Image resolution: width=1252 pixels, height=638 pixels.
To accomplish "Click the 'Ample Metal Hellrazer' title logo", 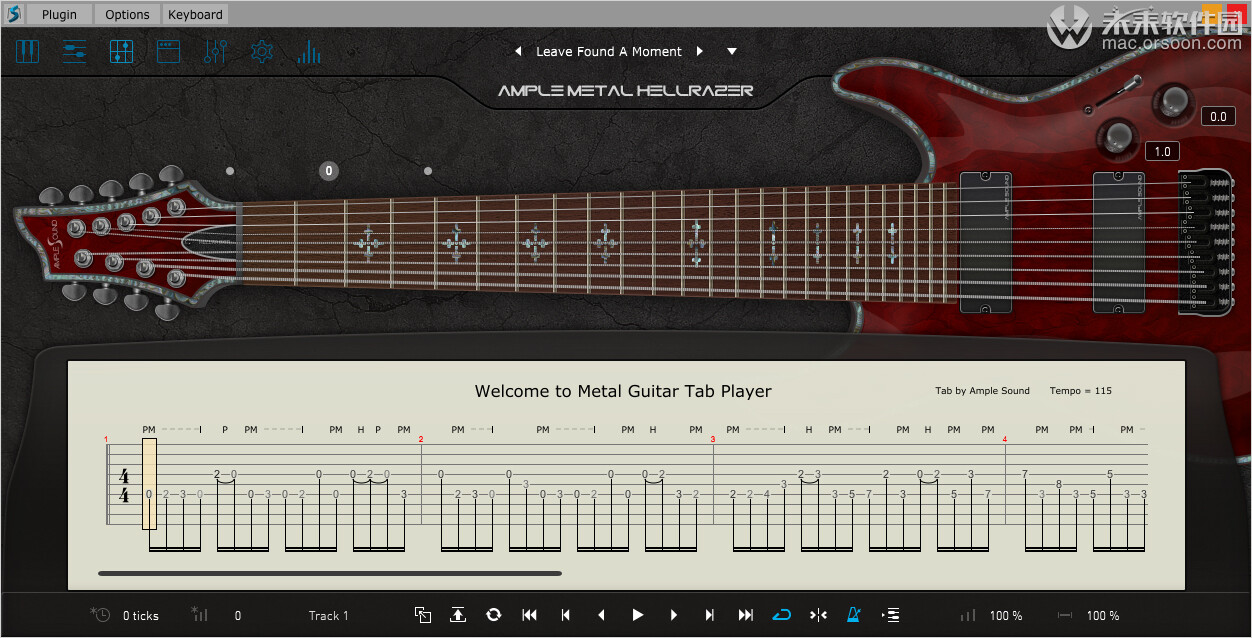I will point(626,91).
